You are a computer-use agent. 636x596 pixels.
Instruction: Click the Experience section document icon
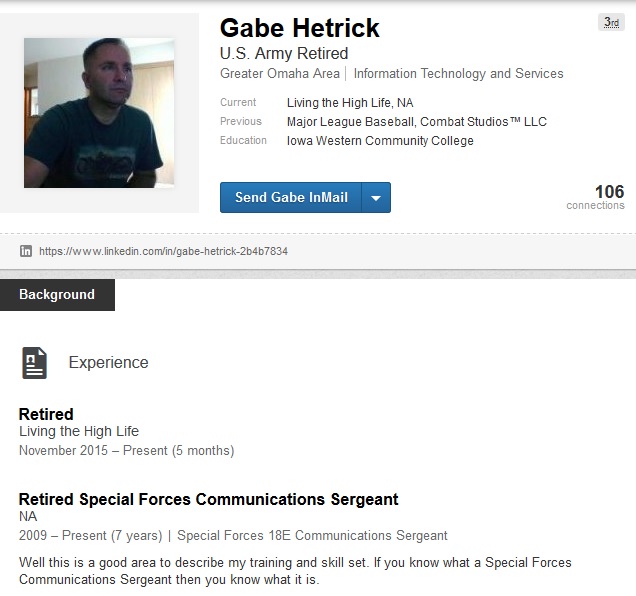(x=35, y=362)
